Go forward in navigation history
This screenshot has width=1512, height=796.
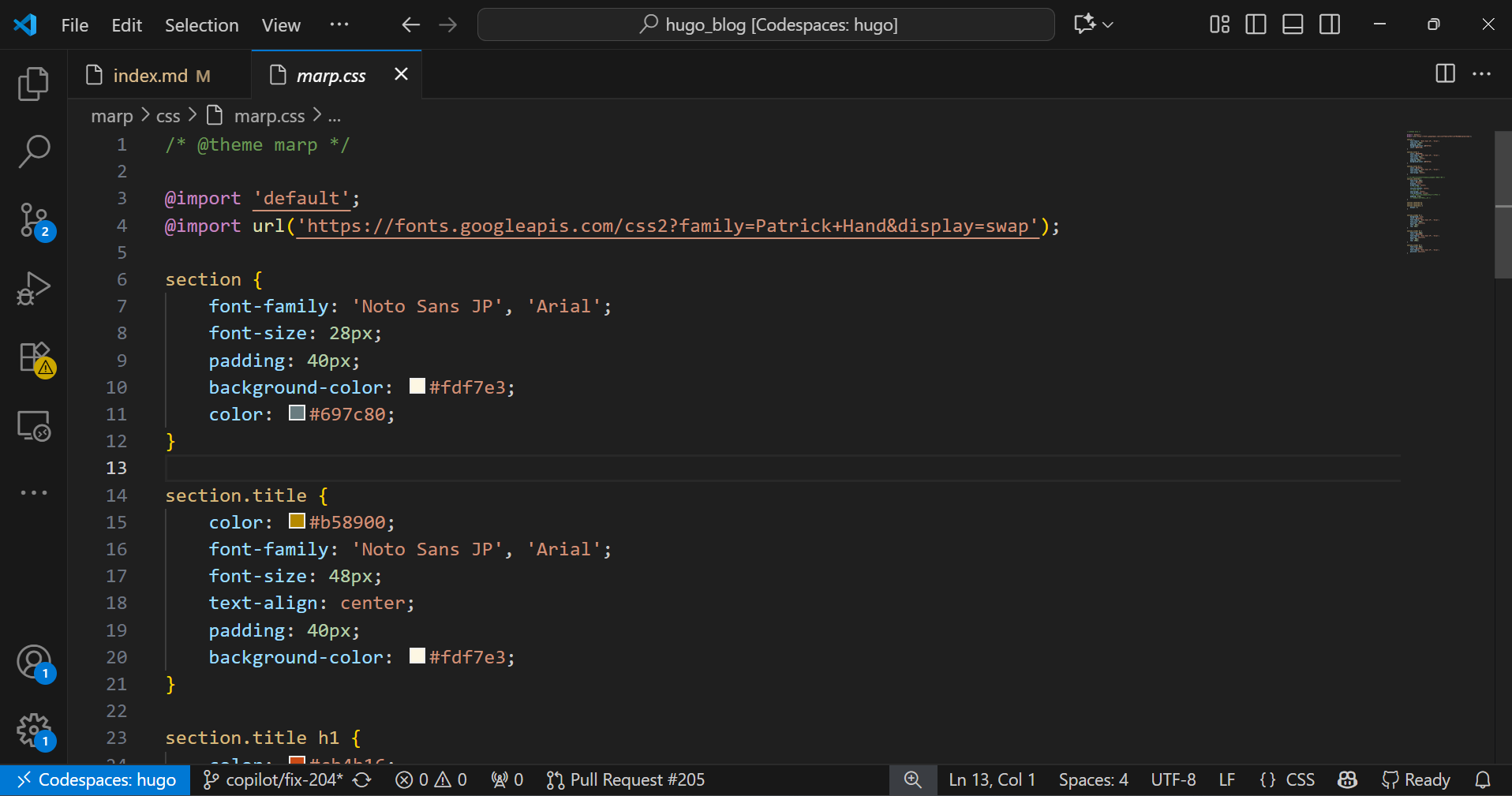point(448,25)
